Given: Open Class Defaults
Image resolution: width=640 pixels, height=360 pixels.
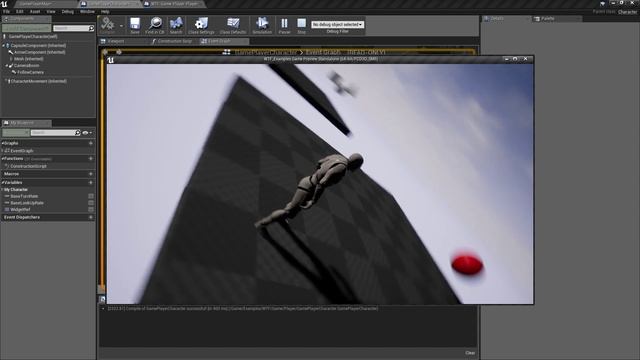Looking at the screenshot, I should tap(233, 25).
